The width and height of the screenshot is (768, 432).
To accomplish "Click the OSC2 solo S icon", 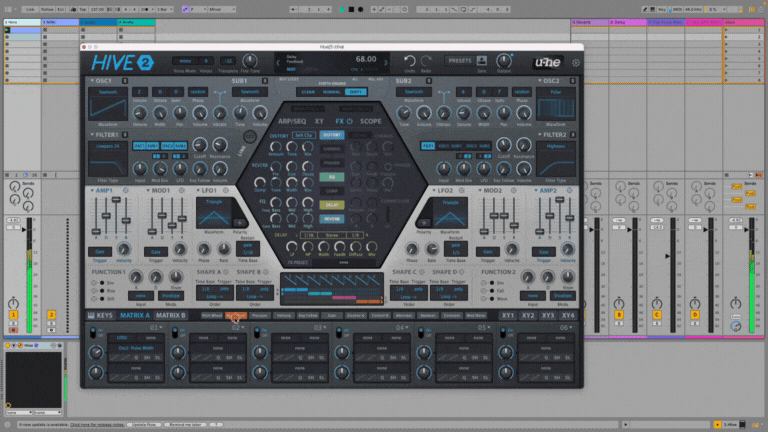I will (x=572, y=81).
